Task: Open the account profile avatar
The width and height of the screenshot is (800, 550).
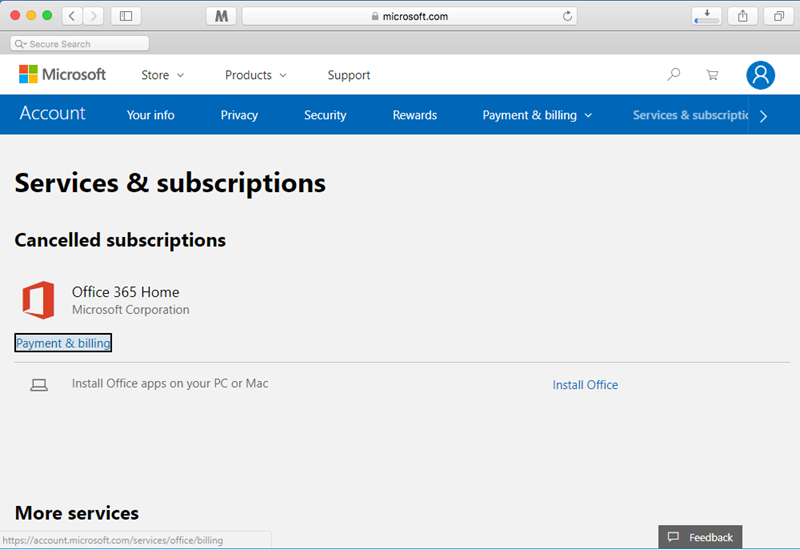Action: click(x=760, y=75)
